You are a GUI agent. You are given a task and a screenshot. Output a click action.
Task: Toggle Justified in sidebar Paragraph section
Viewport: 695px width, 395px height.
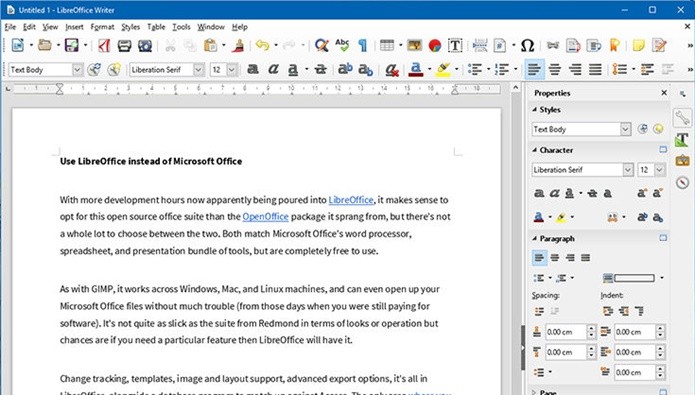(x=586, y=258)
